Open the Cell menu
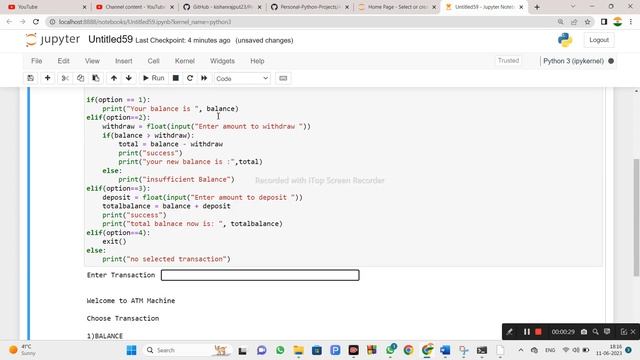Viewport: 640px width, 360px height. 153,61
